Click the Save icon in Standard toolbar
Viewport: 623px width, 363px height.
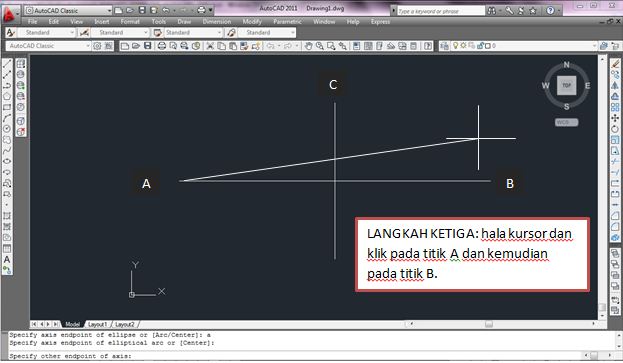[147, 46]
